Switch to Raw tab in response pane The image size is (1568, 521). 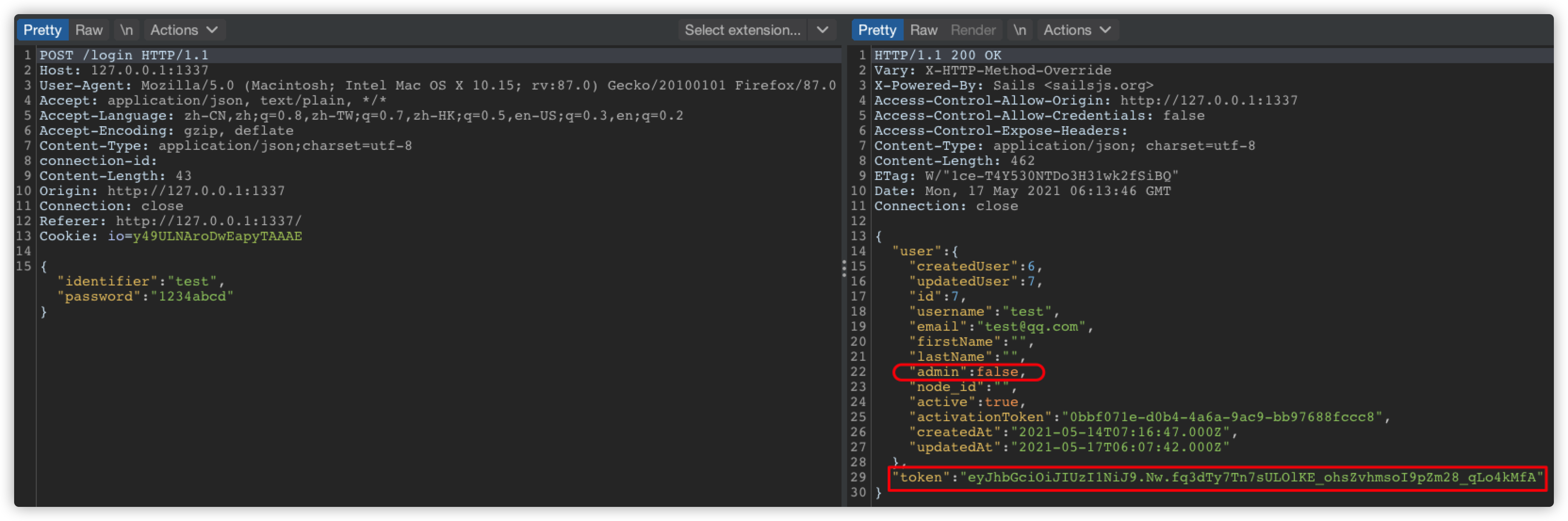coord(923,30)
